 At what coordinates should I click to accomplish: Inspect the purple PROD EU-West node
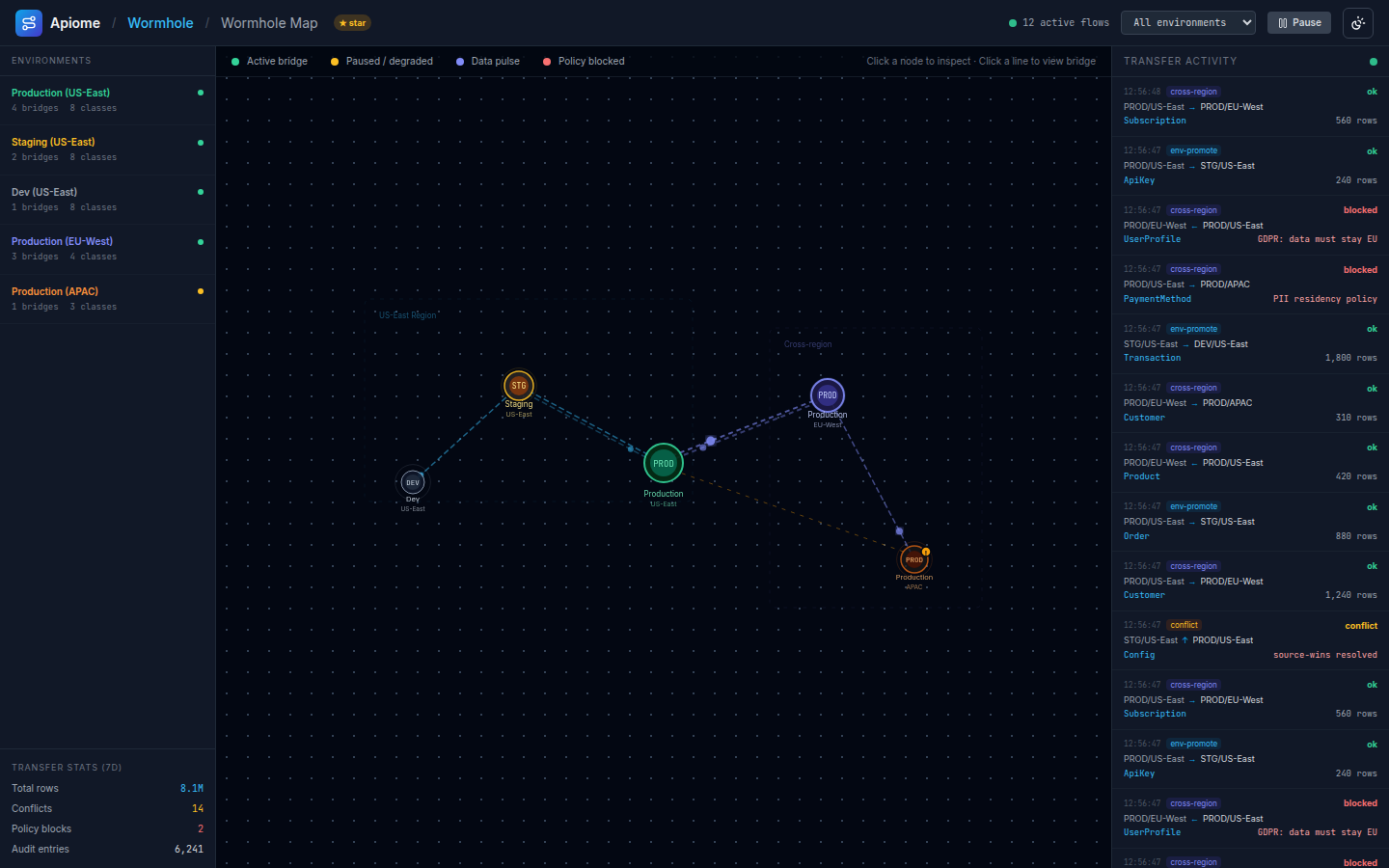tap(828, 395)
